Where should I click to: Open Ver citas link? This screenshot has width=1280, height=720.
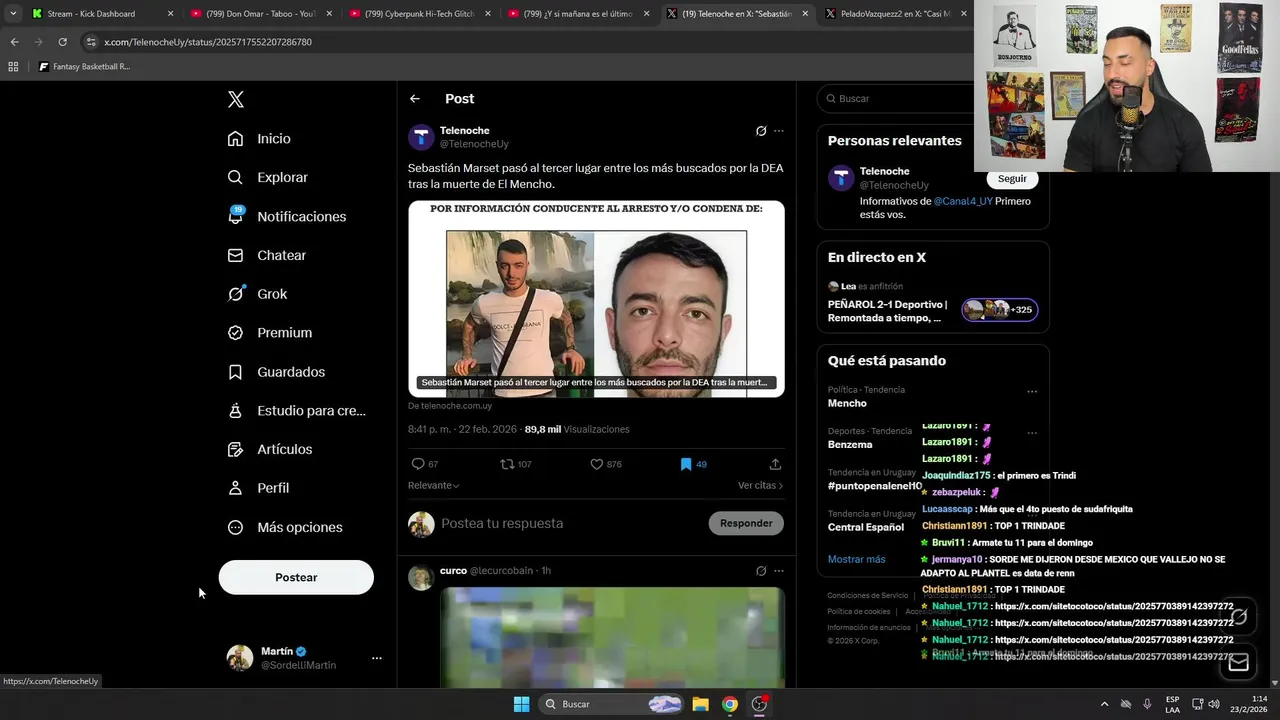(x=760, y=485)
